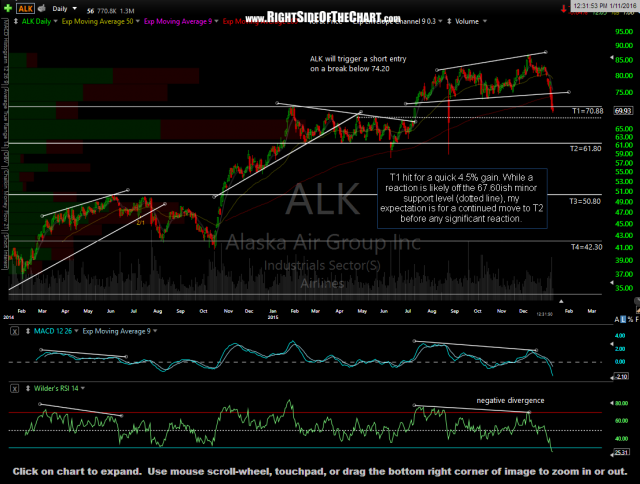The height and width of the screenshot is (484, 640).
Task: Click the negative divergence annotation text
Action: click(x=510, y=400)
